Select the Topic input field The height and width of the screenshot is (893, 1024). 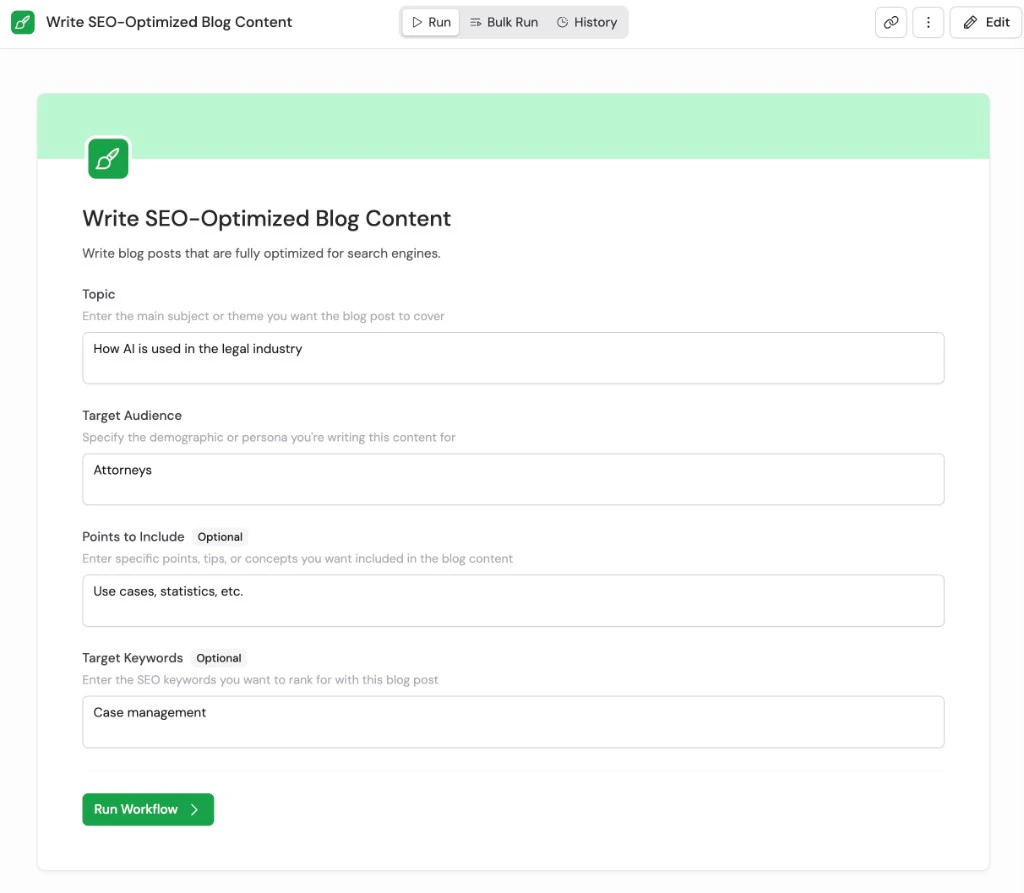pos(513,357)
